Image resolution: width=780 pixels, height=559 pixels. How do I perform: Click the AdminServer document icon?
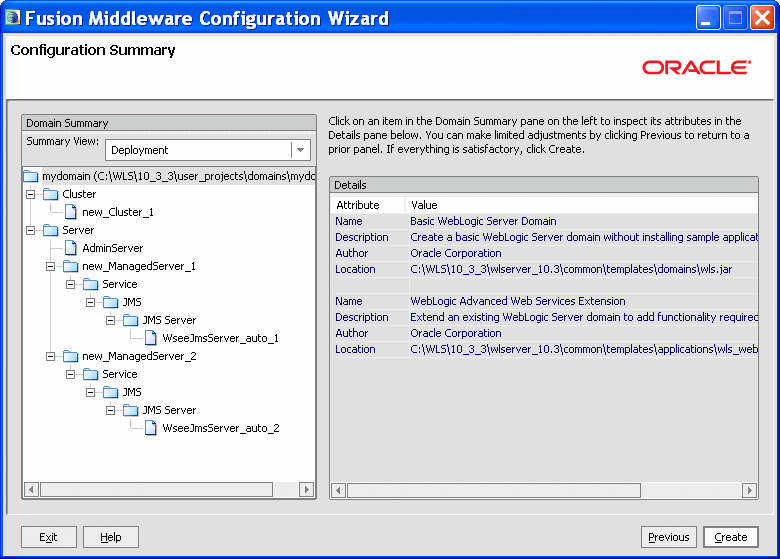coord(71,248)
